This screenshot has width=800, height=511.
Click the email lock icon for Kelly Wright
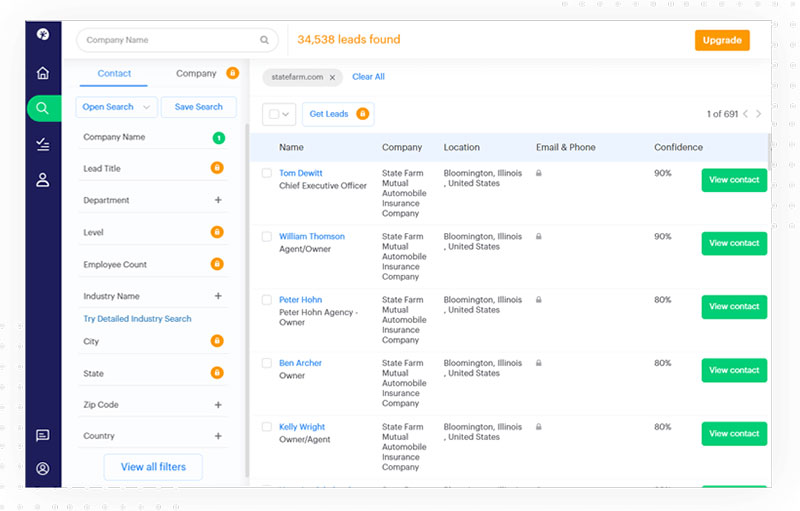(538, 427)
